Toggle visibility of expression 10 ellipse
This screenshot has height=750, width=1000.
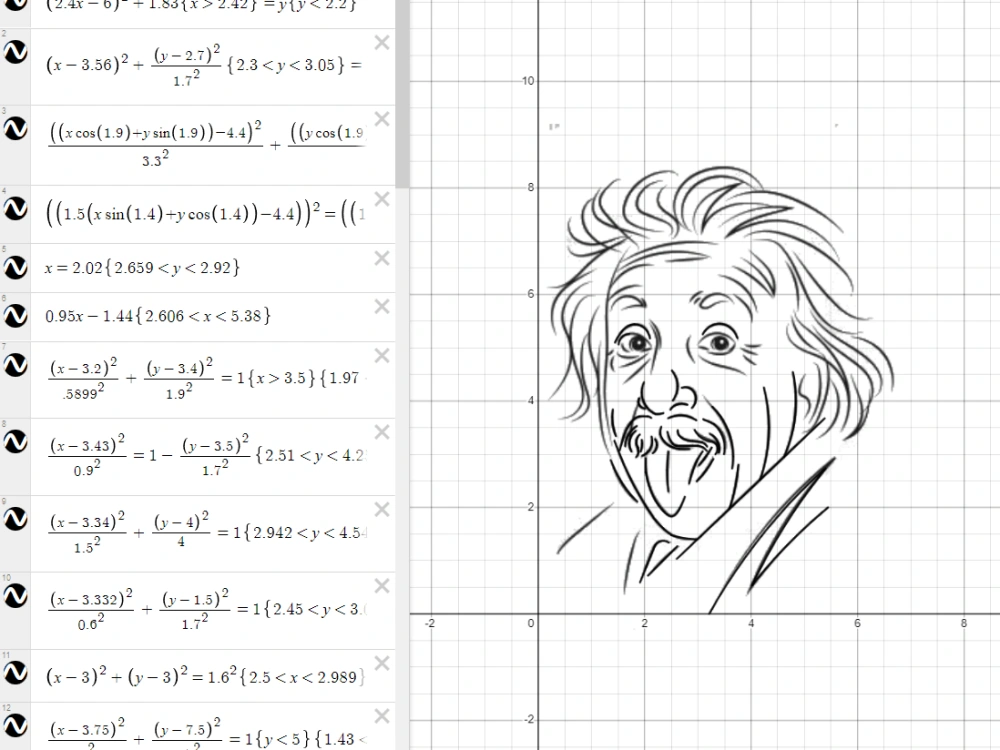point(15,596)
